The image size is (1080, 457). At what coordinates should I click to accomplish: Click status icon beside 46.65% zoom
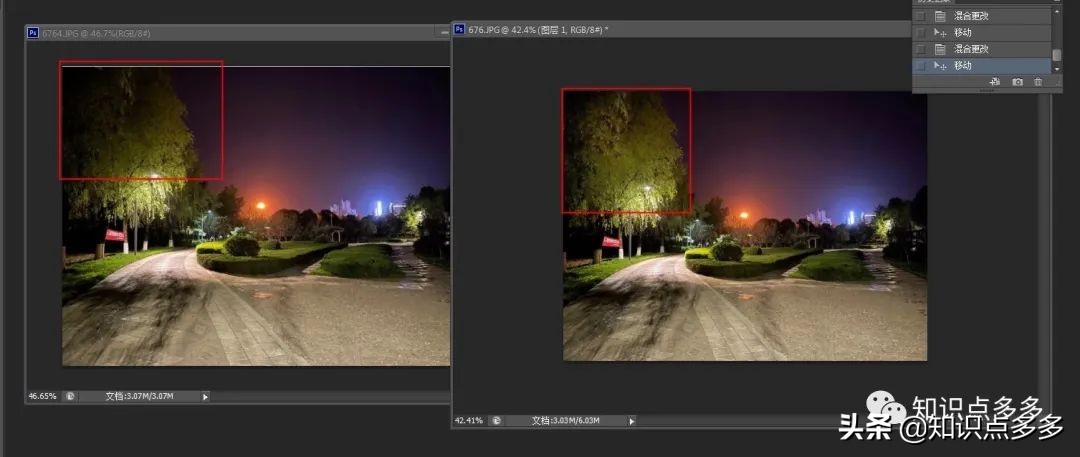coord(70,396)
